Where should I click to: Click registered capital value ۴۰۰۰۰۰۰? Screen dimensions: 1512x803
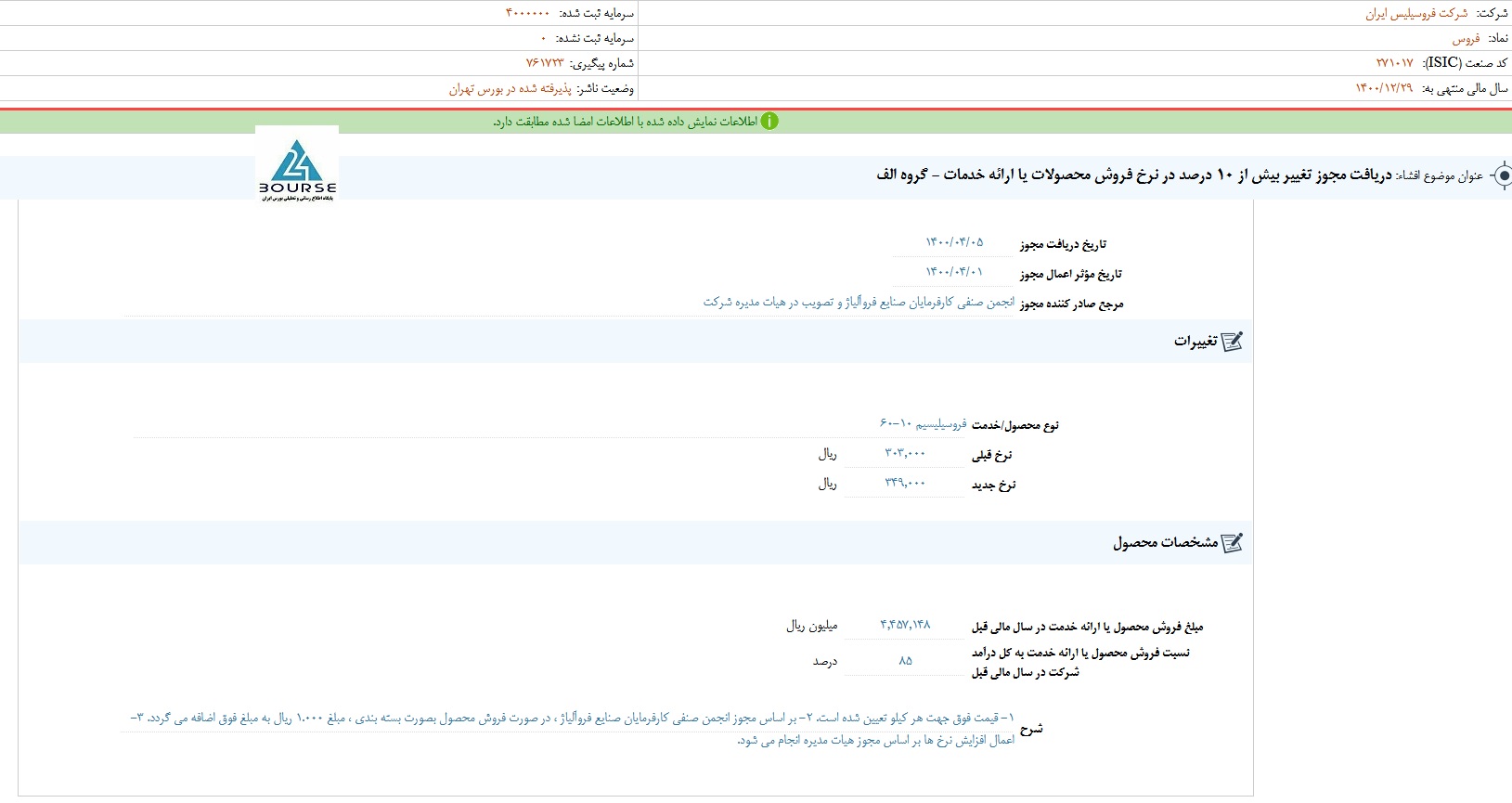pyautogui.click(x=527, y=13)
